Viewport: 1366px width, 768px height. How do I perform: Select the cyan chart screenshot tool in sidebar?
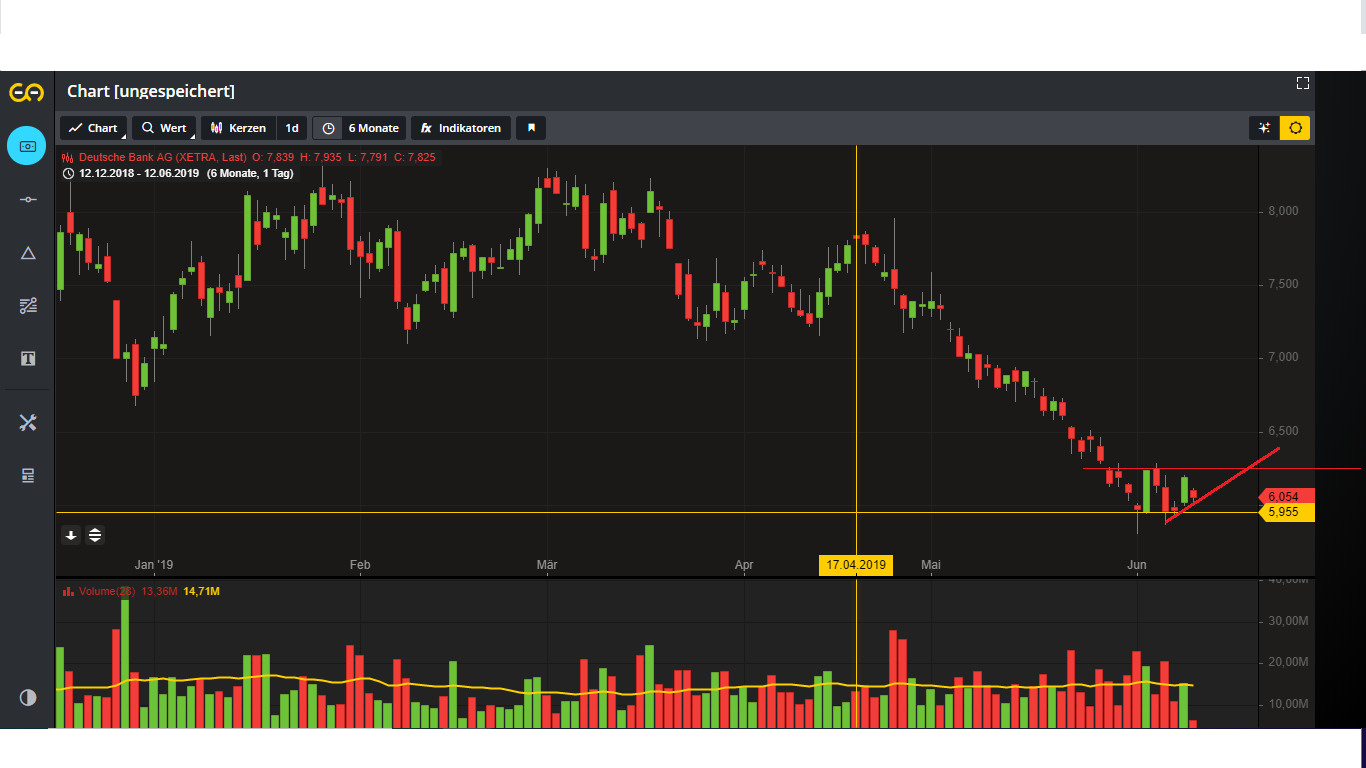tap(26, 145)
